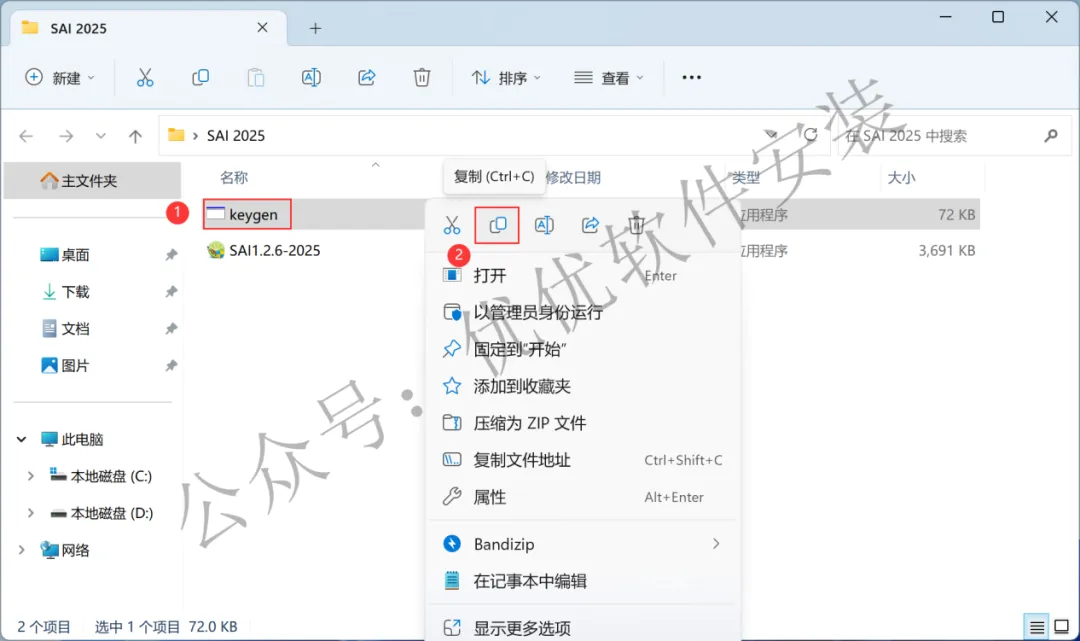Switch to details view in status bar

(1037, 627)
